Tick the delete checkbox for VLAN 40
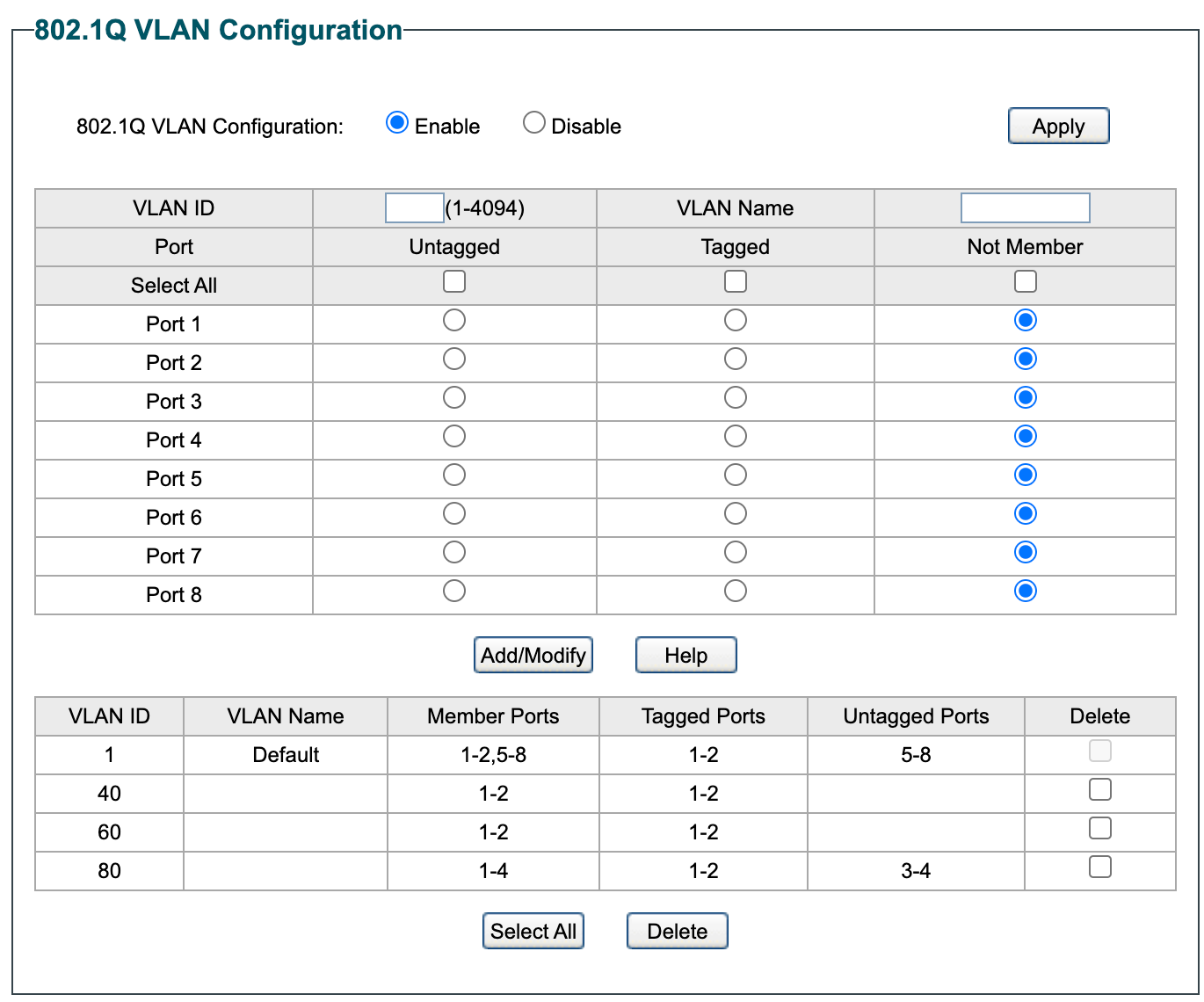The height and width of the screenshot is (1002, 1204). (1099, 789)
